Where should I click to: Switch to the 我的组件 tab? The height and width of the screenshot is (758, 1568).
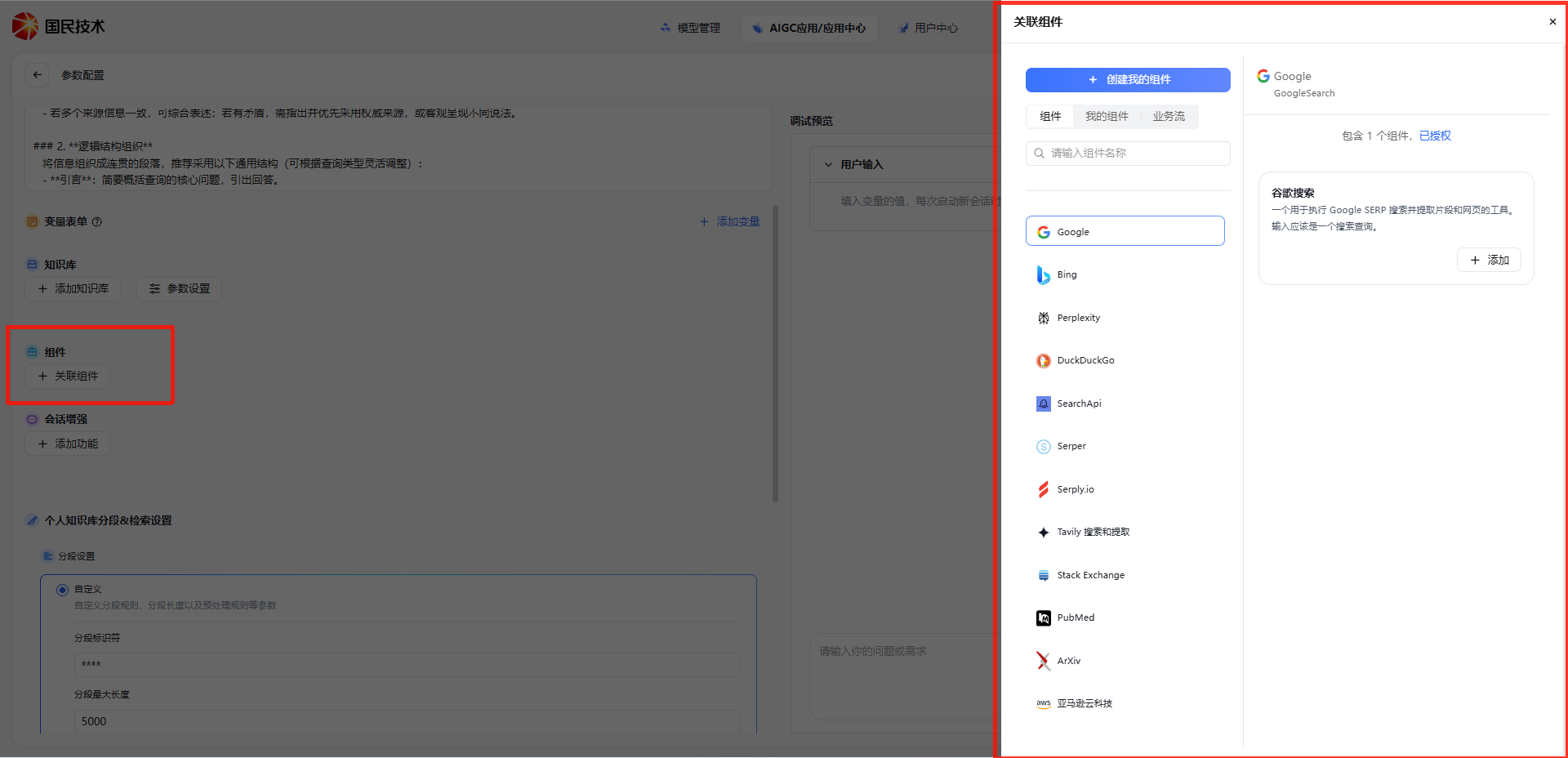[x=1107, y=117]
